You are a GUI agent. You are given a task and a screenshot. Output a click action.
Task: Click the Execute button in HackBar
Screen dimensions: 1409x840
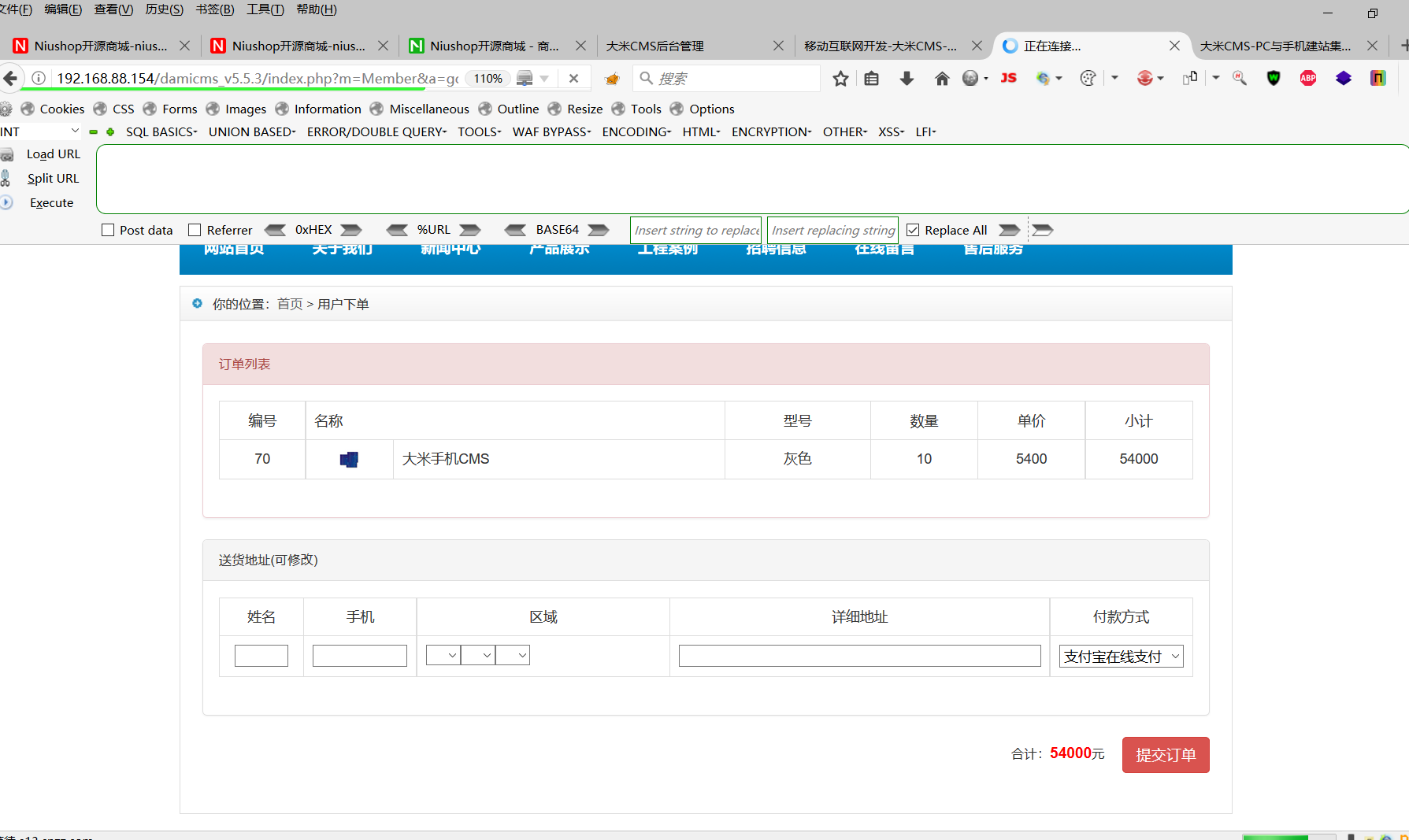51,203
